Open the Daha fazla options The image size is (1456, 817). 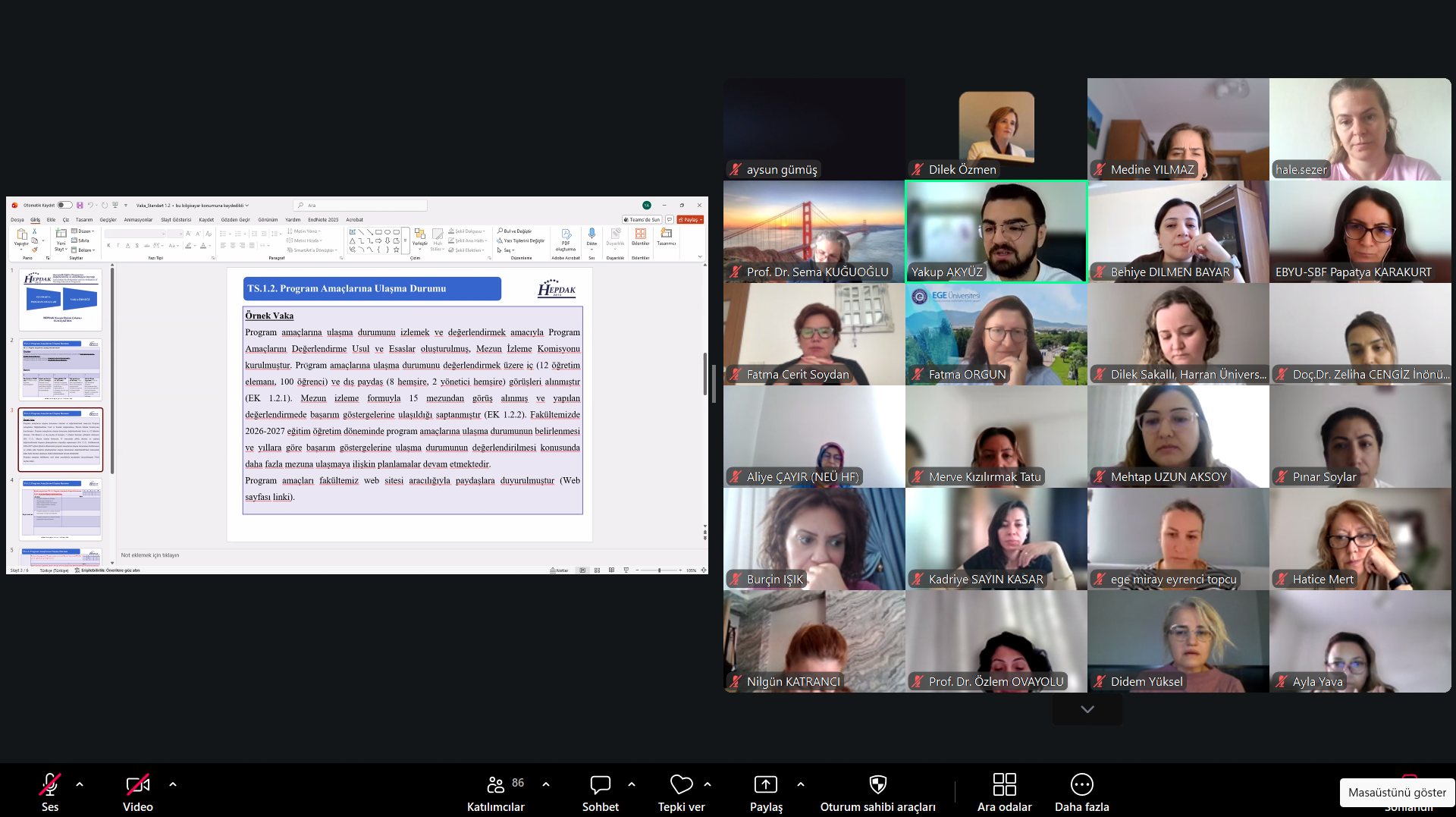1082,792
